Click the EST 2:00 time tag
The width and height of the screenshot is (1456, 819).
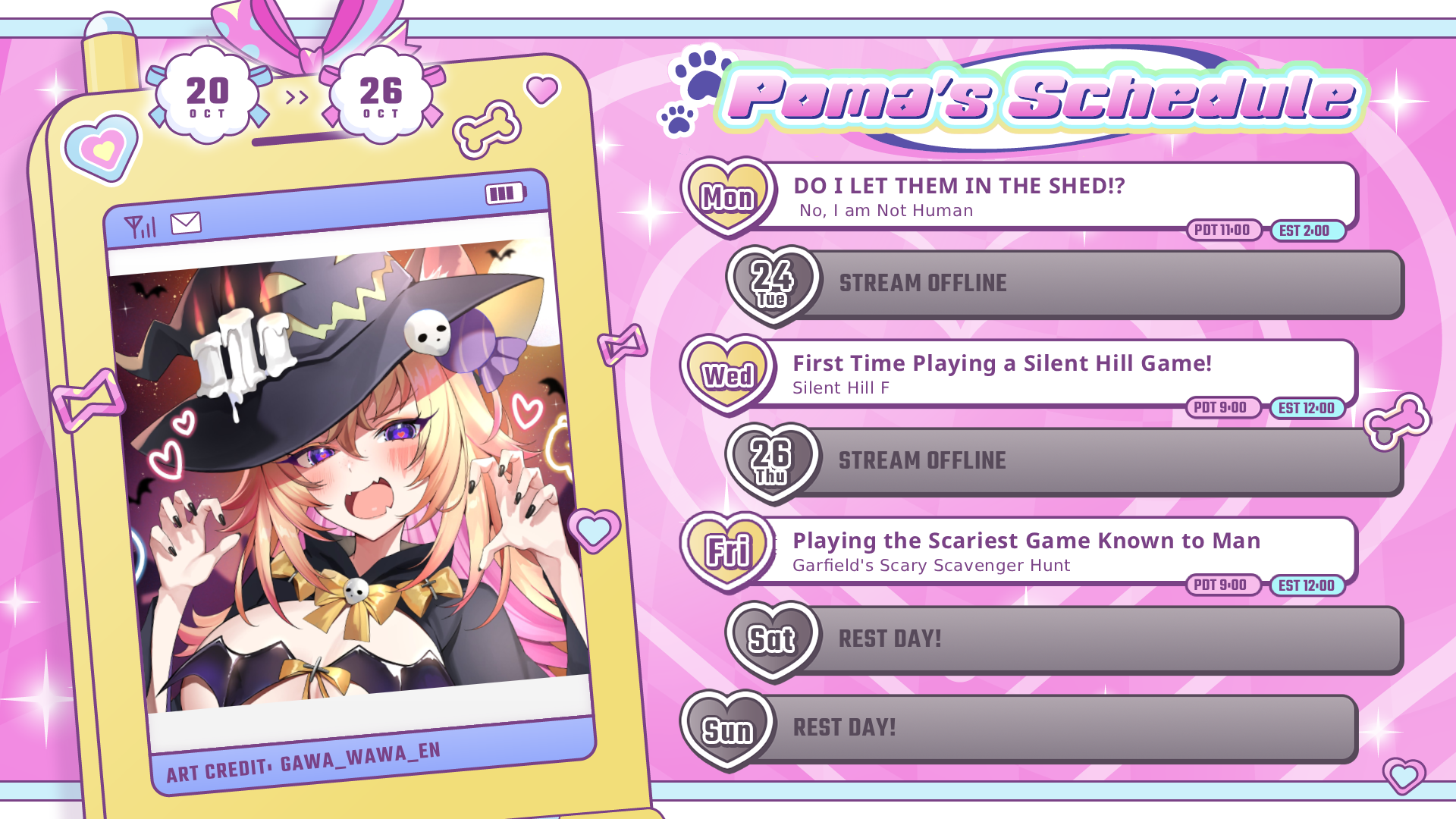[x=1306, y=231]
